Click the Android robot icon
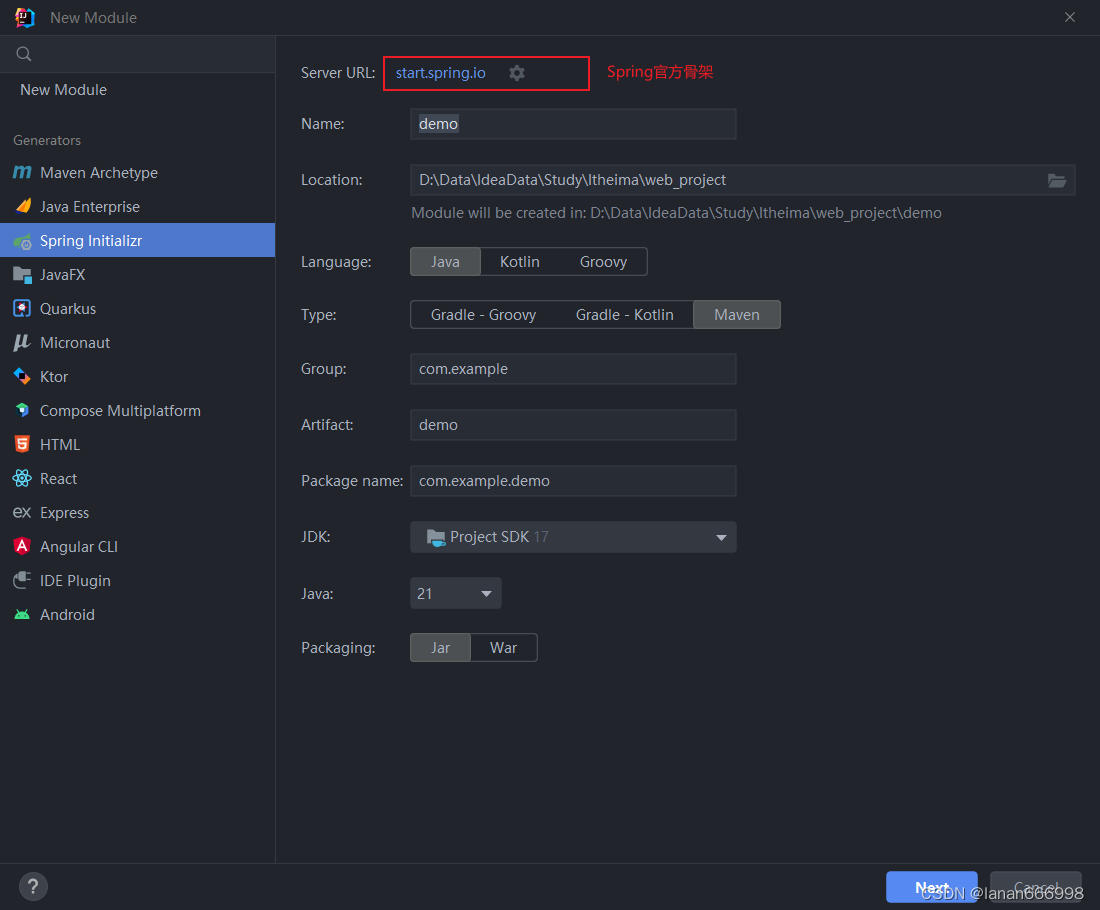Viewport: 1100px width, 910px height. coord(22,615)
